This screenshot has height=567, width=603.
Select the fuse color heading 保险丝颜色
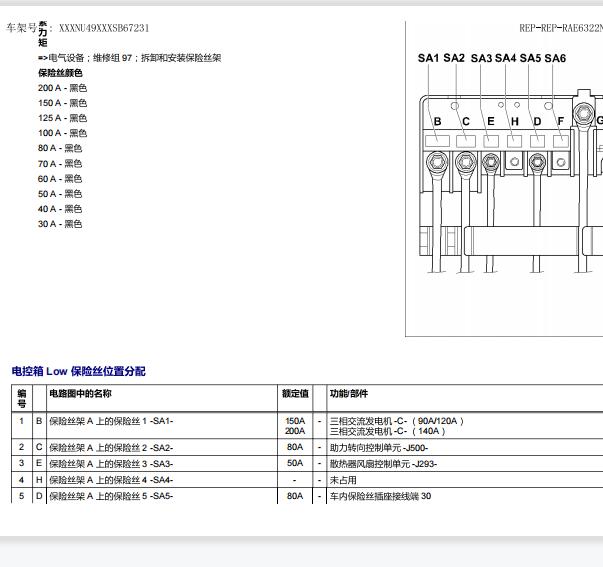60,73
